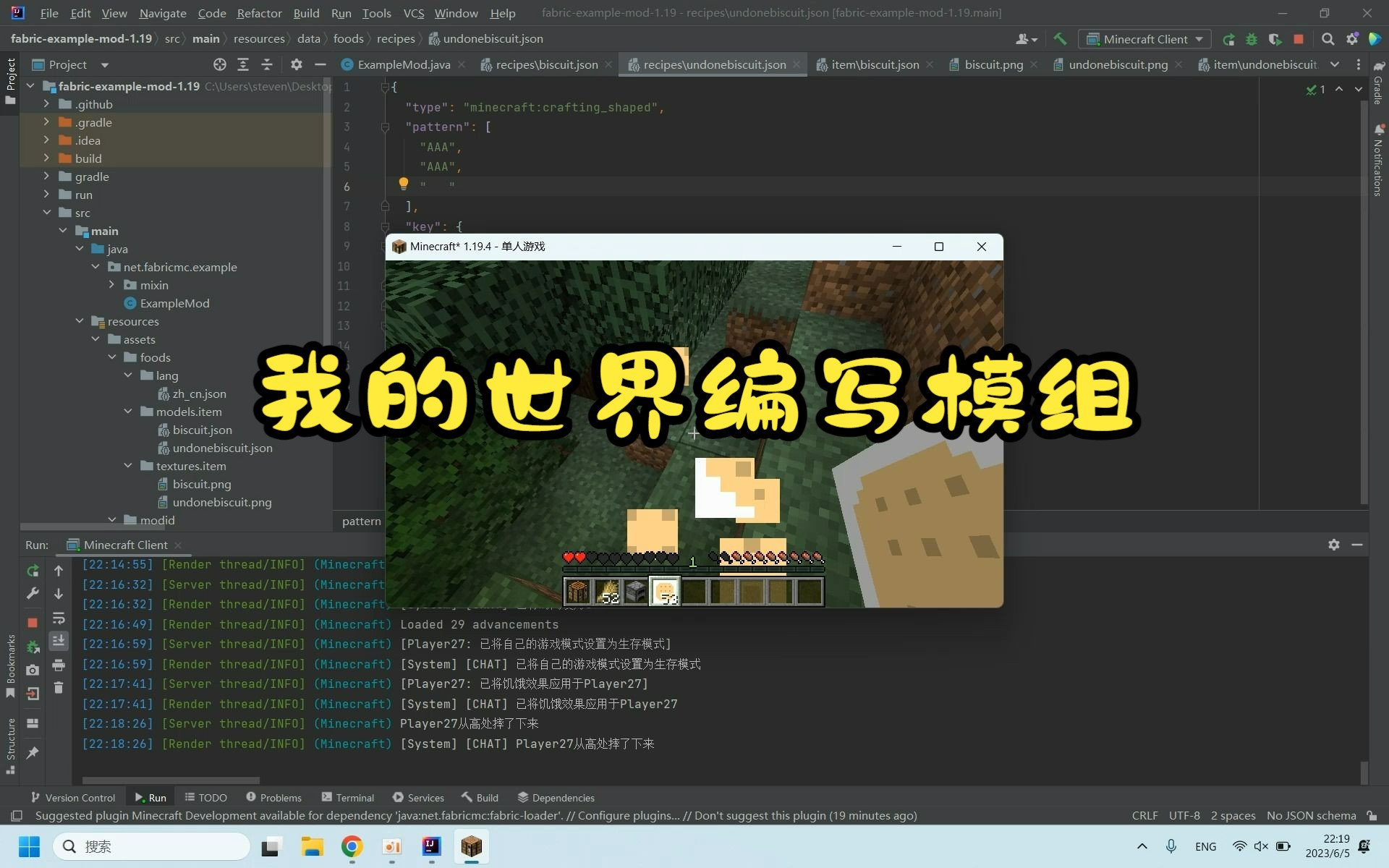The width and height of the screenshot is (1389, 868).
Task: Open the Refactor menu
Action: coord(258,13)
